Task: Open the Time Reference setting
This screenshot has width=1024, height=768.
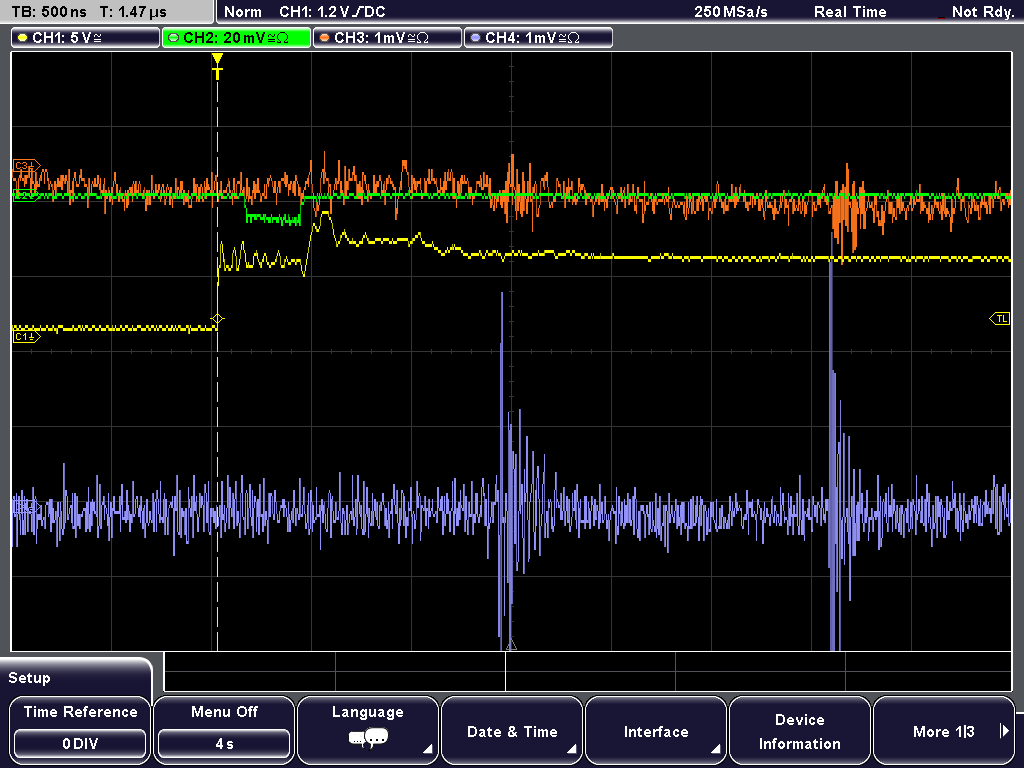Action: (x=80, y=730)
